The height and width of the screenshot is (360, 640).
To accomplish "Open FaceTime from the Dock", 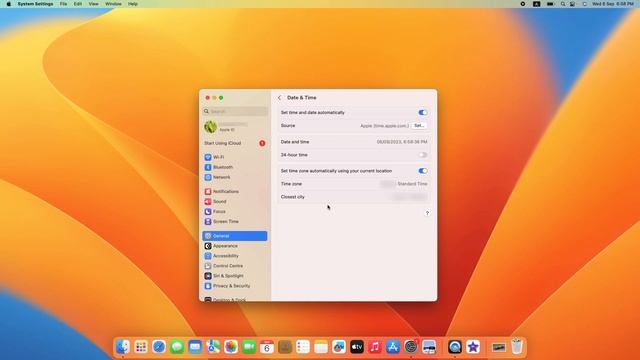I will click(x=249, y=347).
